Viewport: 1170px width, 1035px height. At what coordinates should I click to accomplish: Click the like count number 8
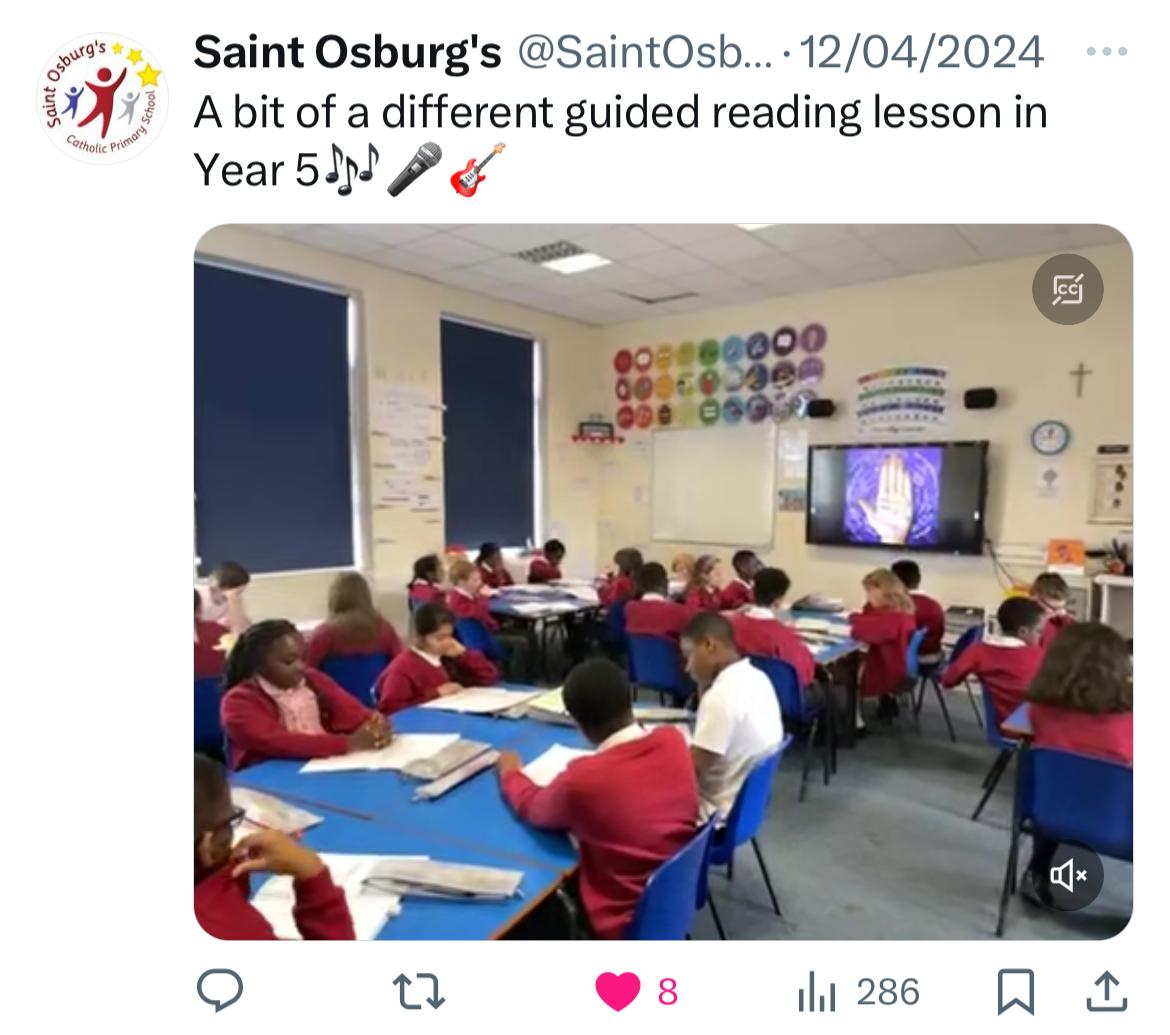pyautogui.click(x=668, y=992)
